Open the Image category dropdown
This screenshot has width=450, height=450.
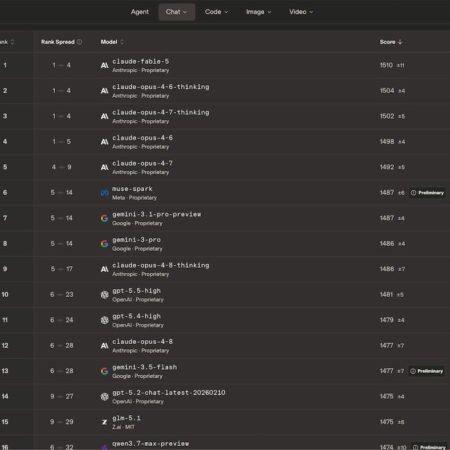point(259,12)
